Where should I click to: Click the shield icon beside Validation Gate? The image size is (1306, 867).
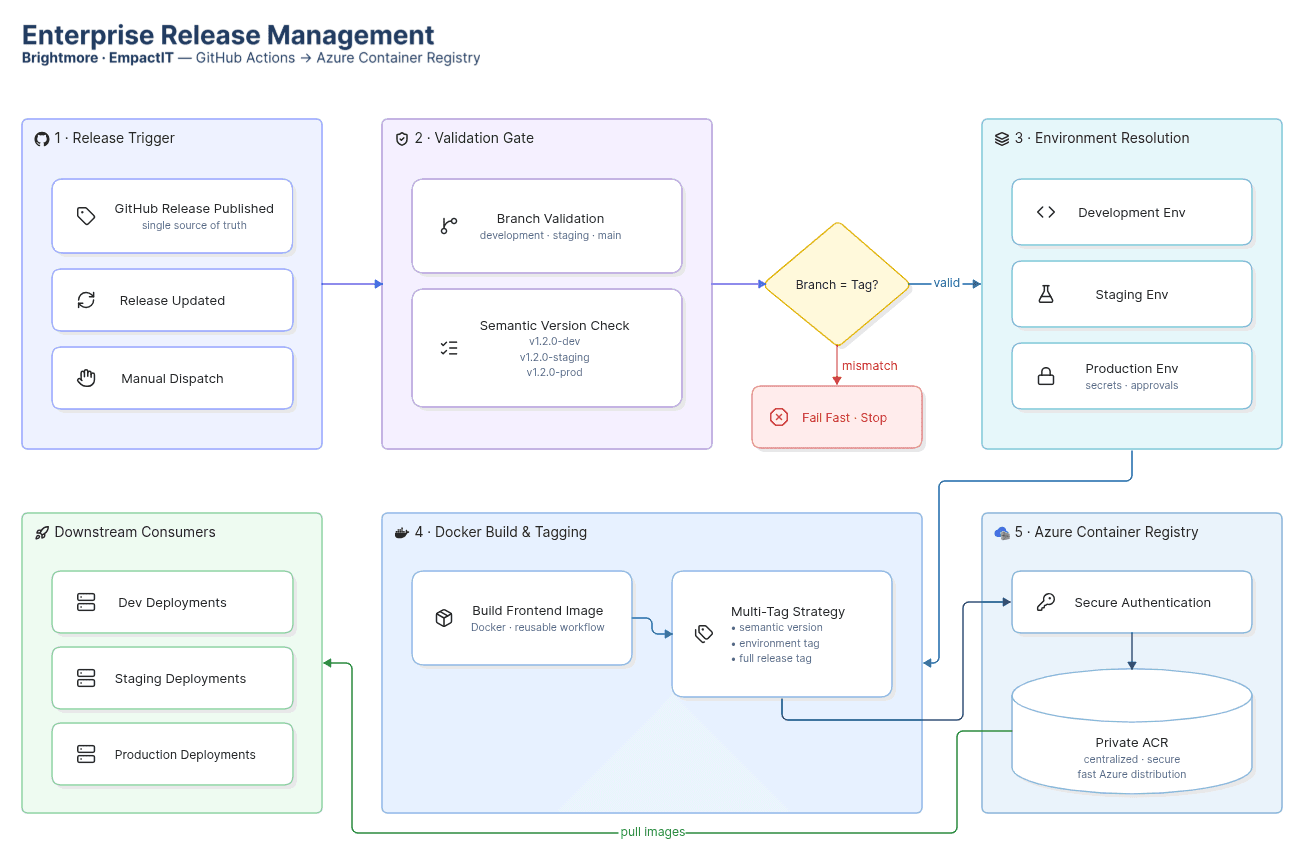pyautogui.click(x=402, y=139)
